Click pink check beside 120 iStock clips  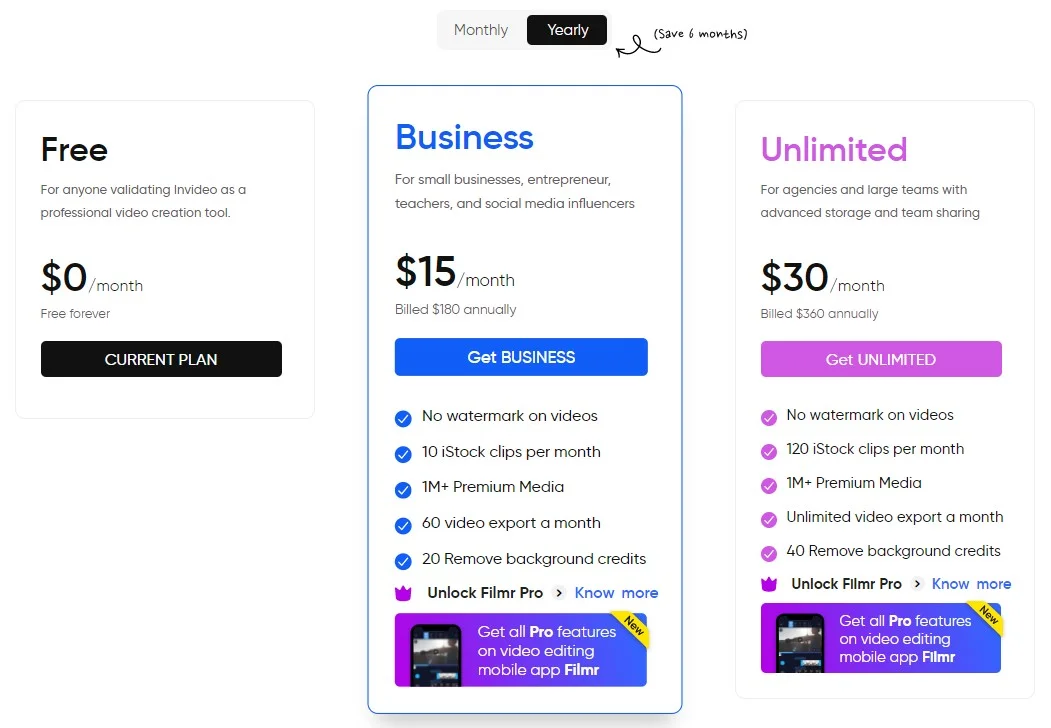769,452
